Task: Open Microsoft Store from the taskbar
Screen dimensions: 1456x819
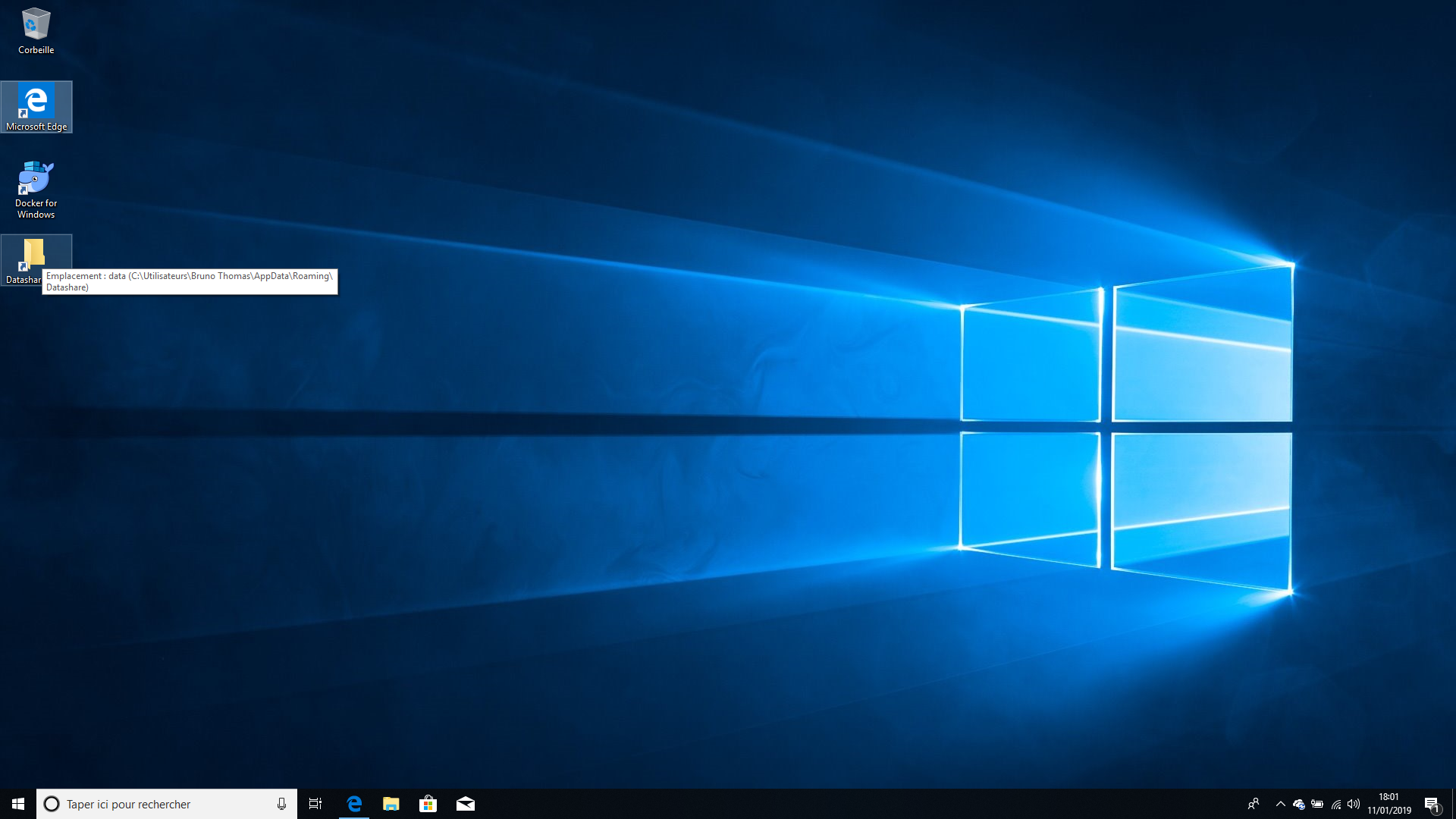Action: pyautogui.click(x=428, y=804)
